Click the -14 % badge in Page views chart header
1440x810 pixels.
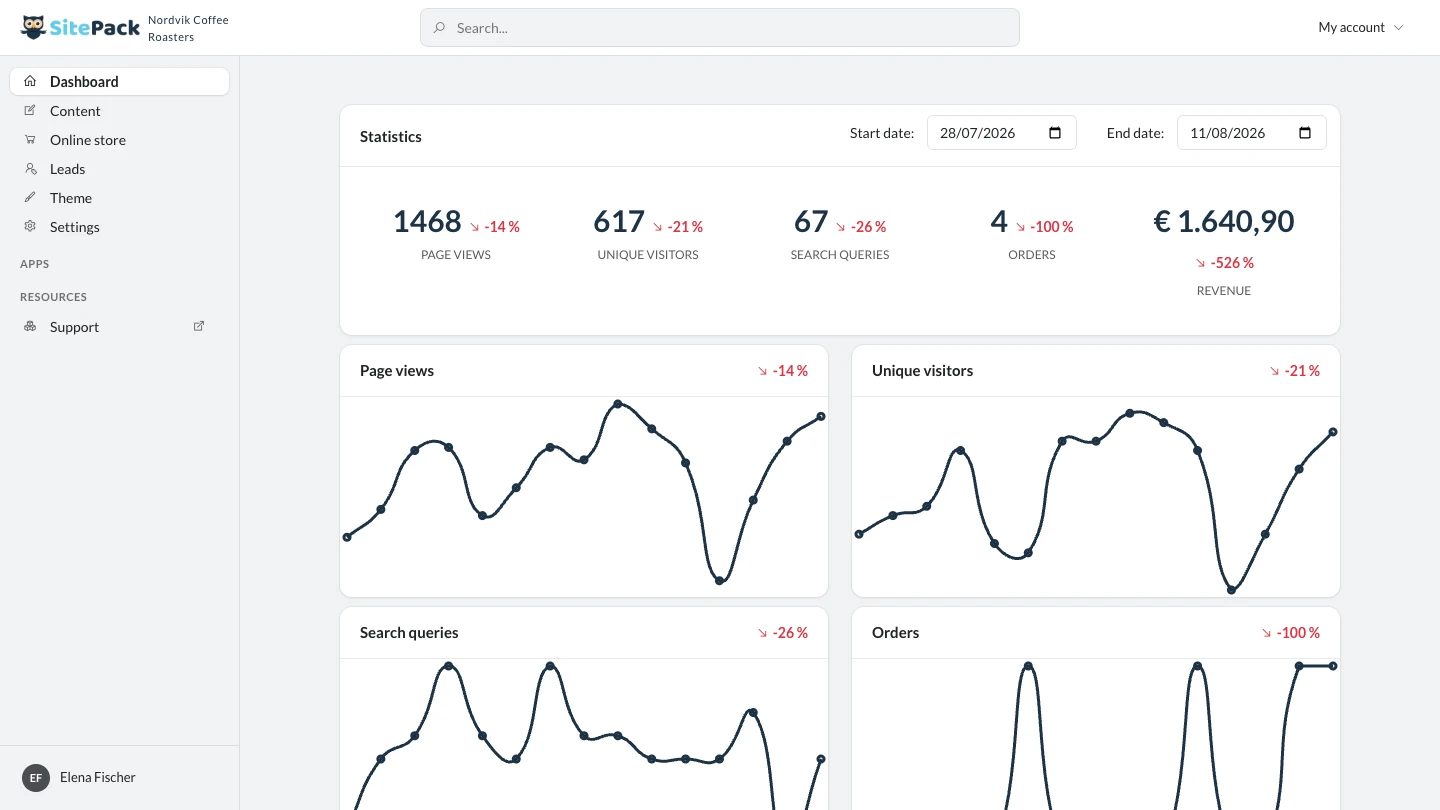(782, 371)
